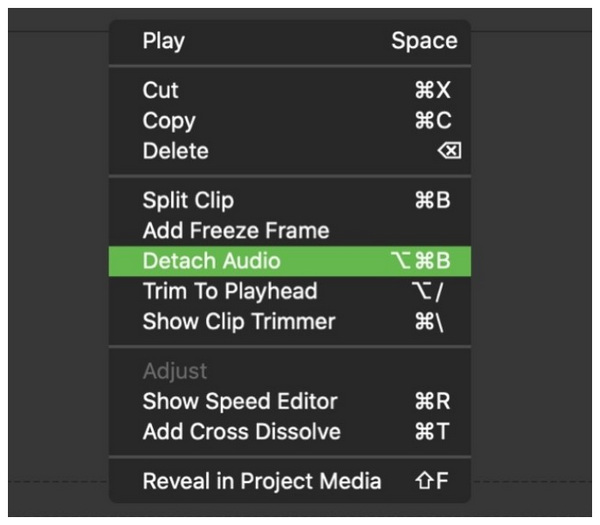Select Add Cross Dissolve
Viewport: 600px width, 525px height.
coord(241,432)
